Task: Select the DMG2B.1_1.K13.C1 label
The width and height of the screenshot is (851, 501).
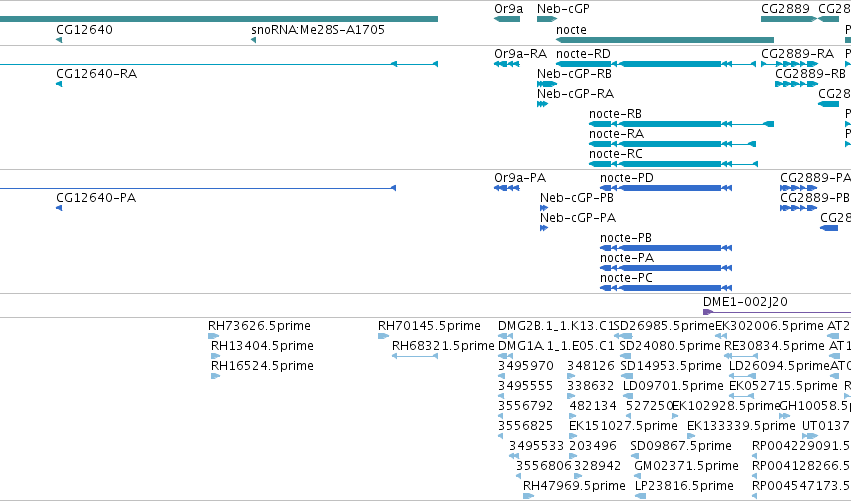Action: pos(556,326)
